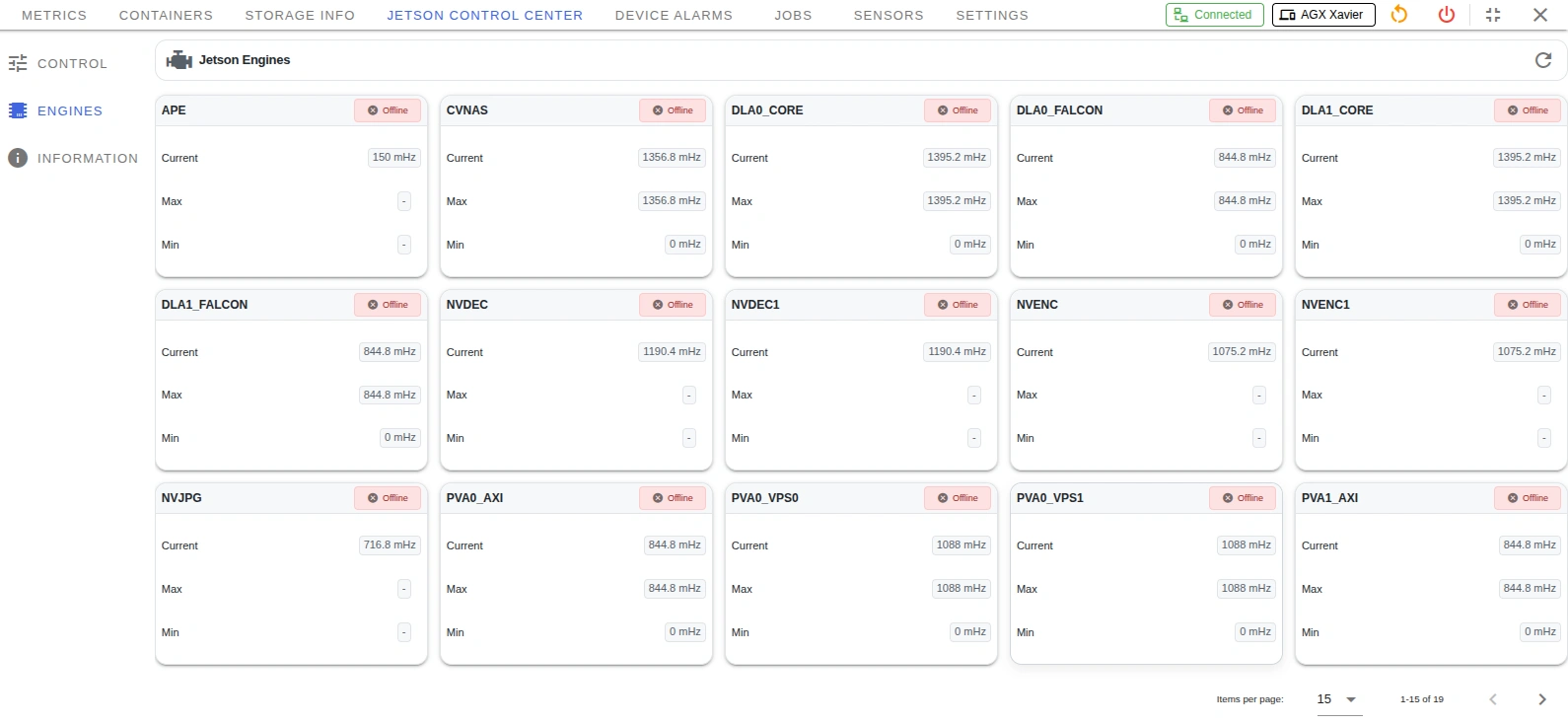Click the exit fullscreen collapse icon
The image size is (1568, 725).
(x=1493, y=15)
